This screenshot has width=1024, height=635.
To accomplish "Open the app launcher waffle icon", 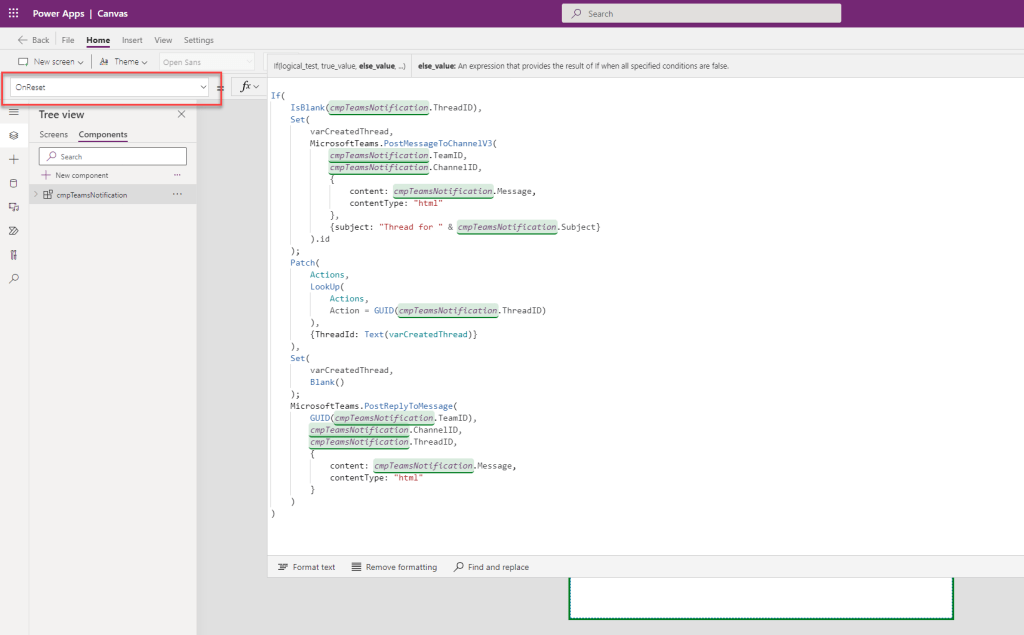I will point(13,14).
